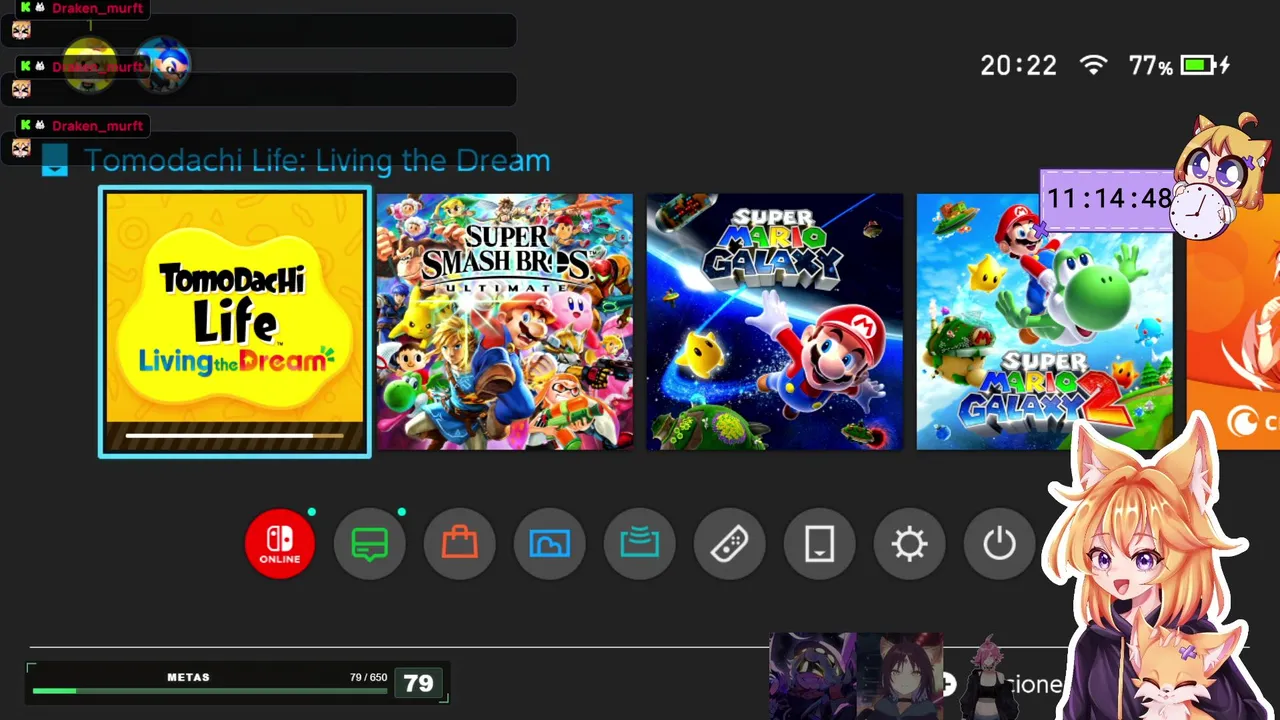Select the Power sleep mode icon
The image size is (1280, 720).
(x=1000, y=543)
